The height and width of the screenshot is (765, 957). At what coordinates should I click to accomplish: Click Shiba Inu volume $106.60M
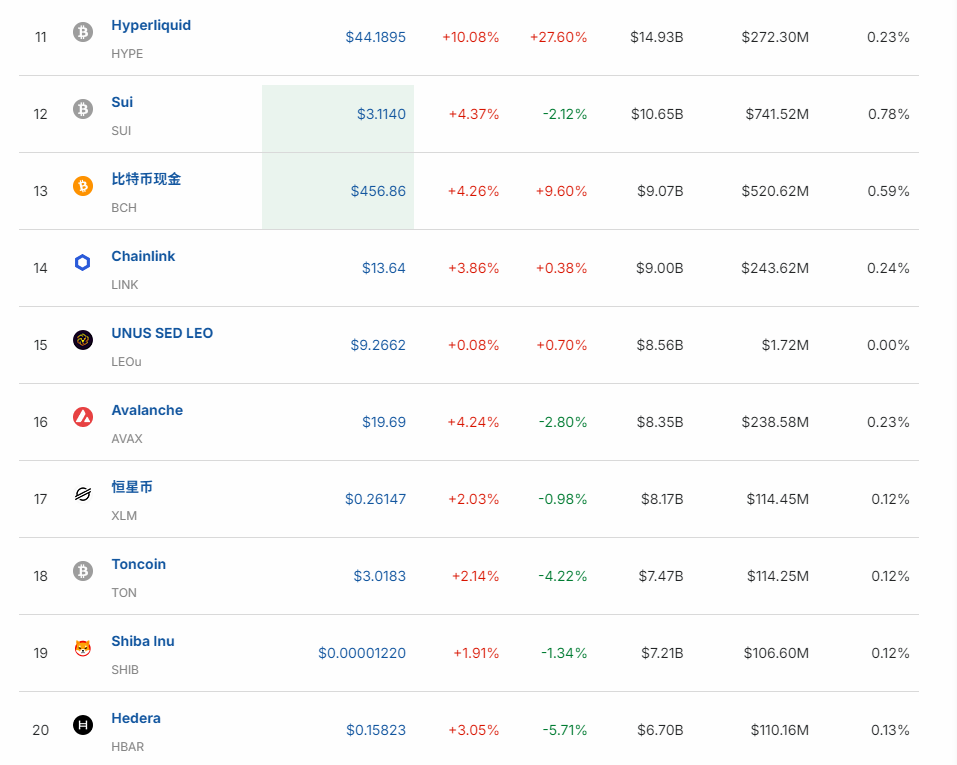(x=776, y=653)
